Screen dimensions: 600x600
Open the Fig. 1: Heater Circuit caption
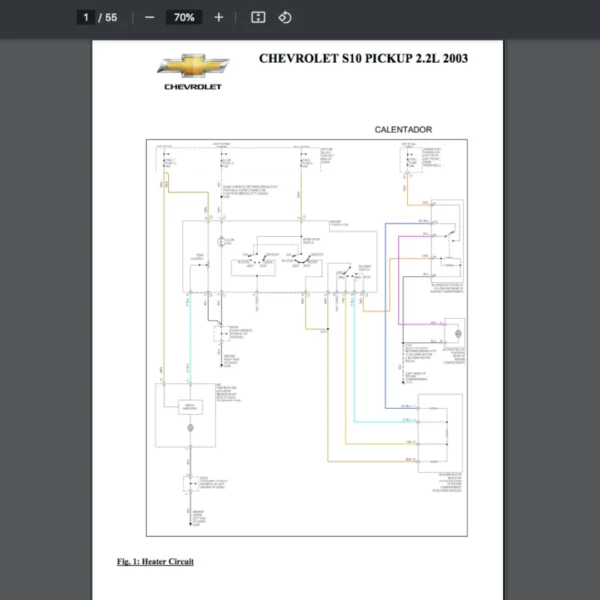[155, 562]
